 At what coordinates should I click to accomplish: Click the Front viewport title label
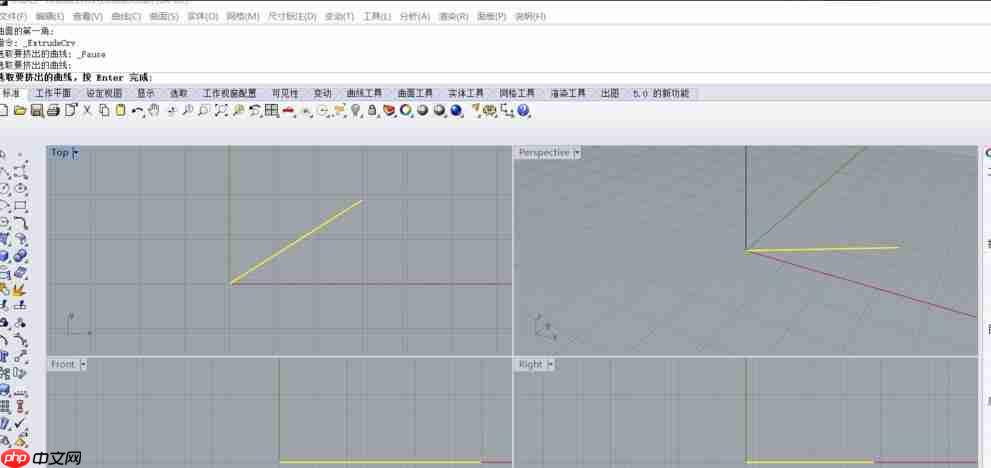click(63, 364)
